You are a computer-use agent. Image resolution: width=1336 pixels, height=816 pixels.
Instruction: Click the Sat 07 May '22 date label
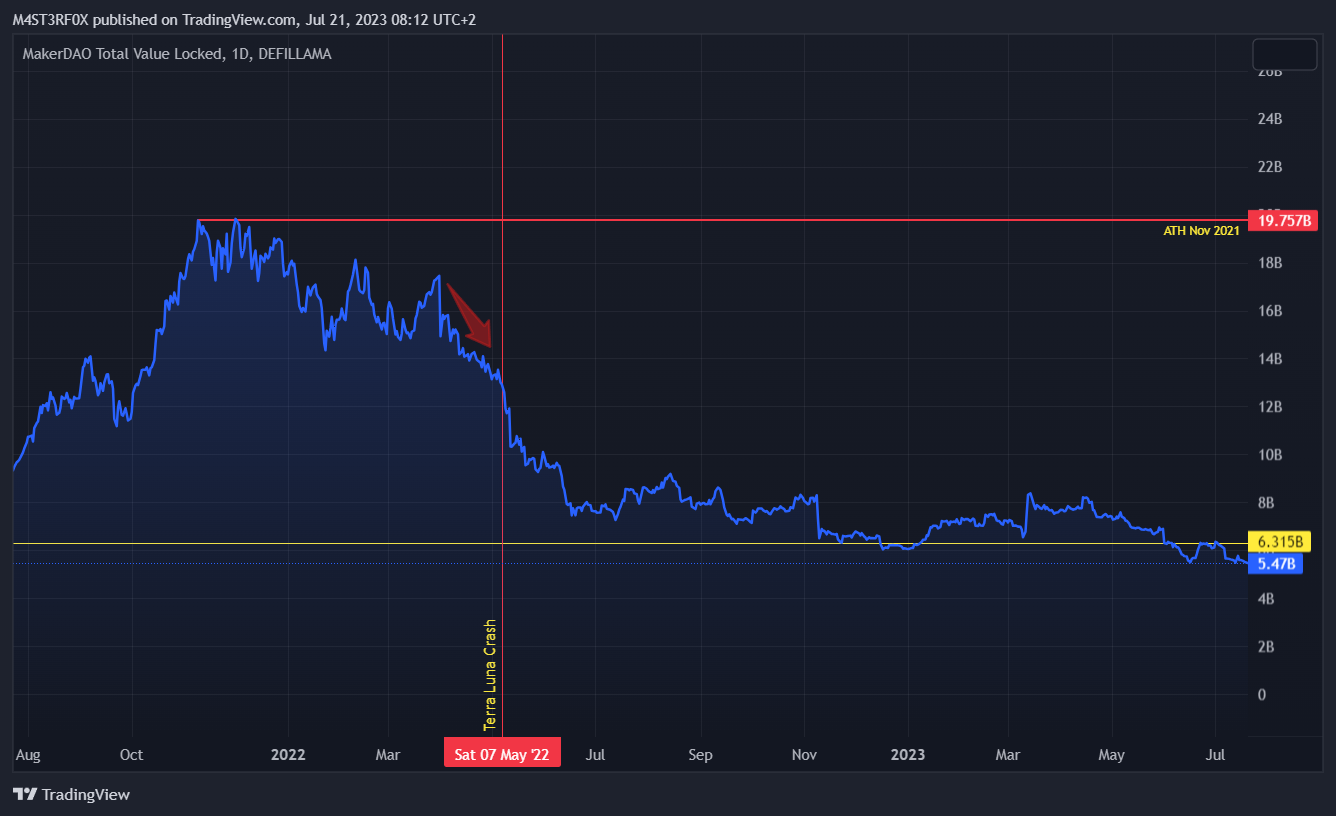coord(502,754)
